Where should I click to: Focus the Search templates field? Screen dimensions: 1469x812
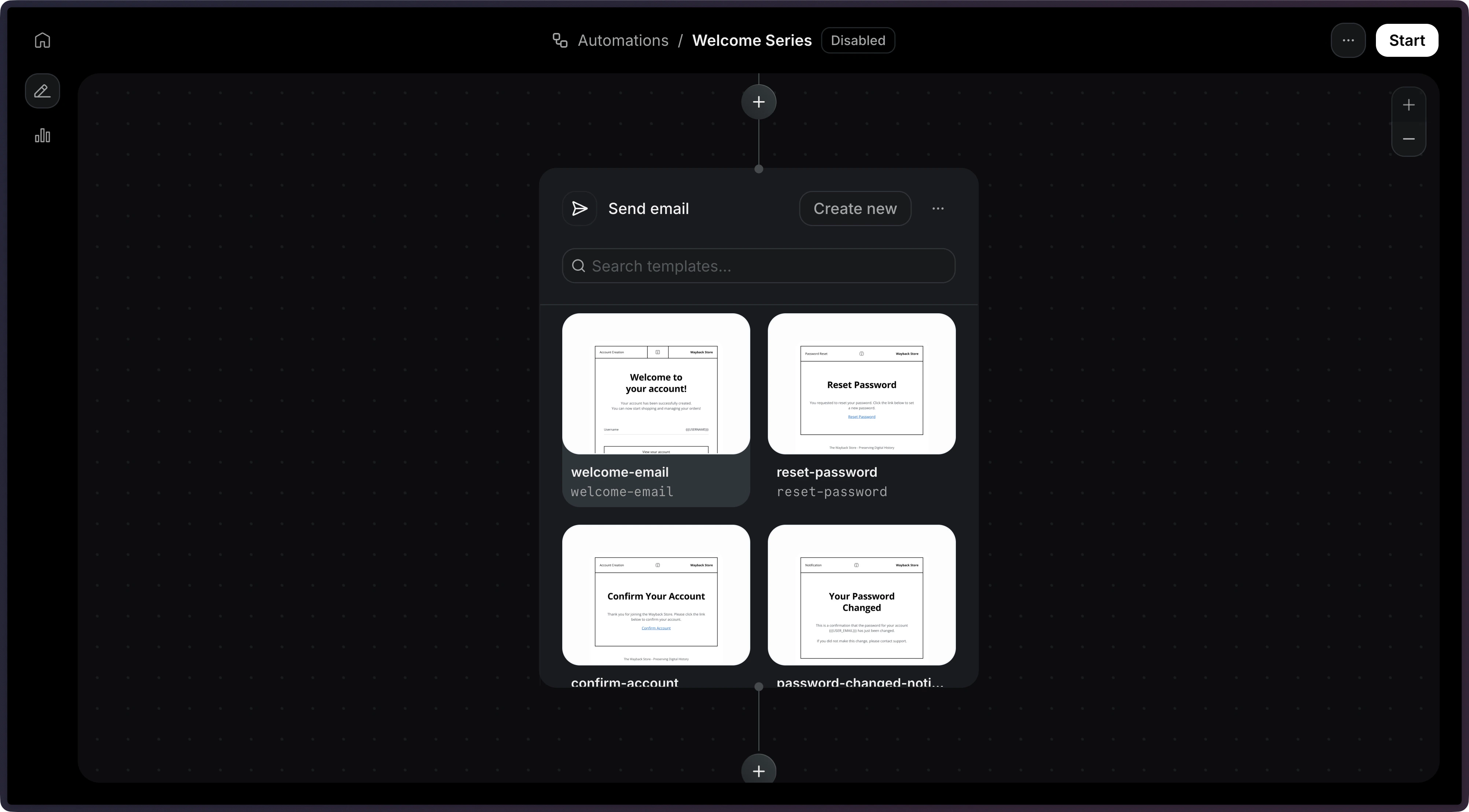(758, 266)
